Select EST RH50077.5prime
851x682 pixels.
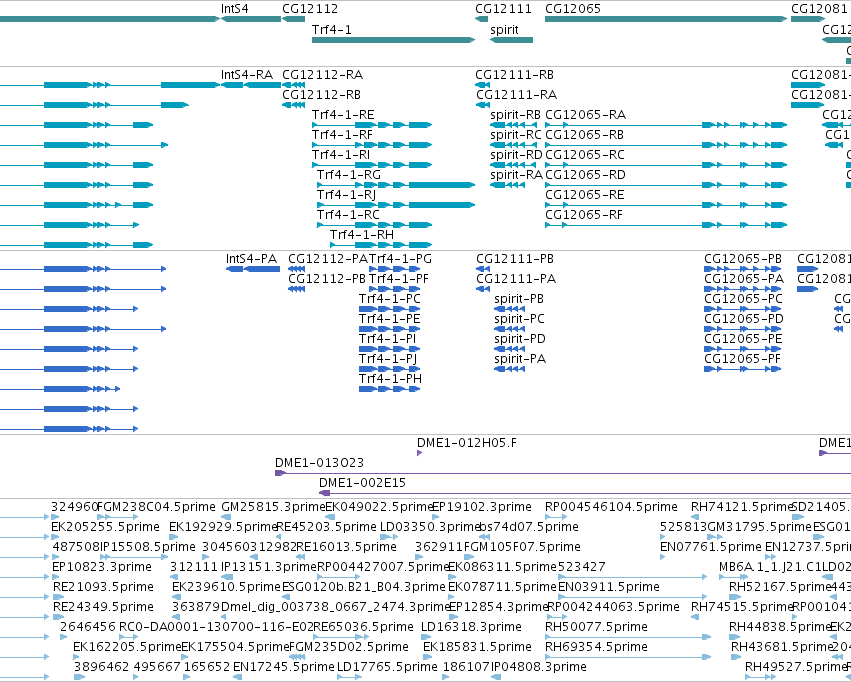pyautogui.click(x=628, y=637)
